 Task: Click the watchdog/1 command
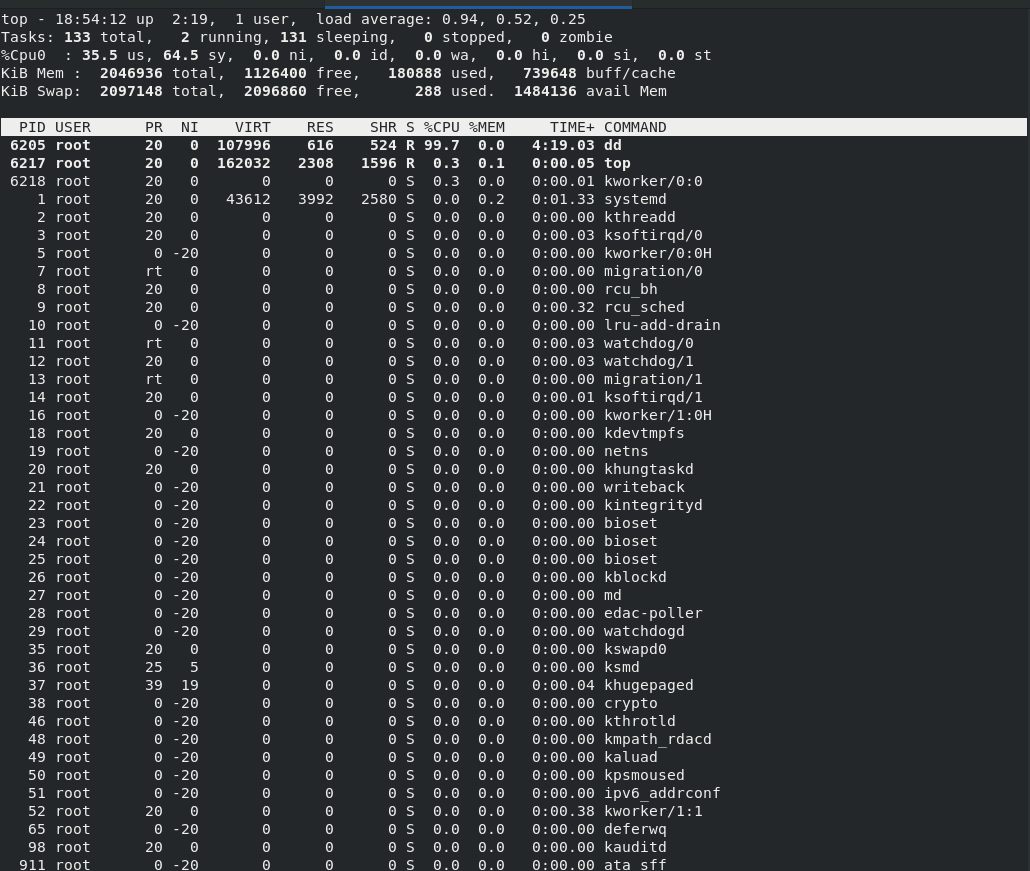(x=648, y=361)
